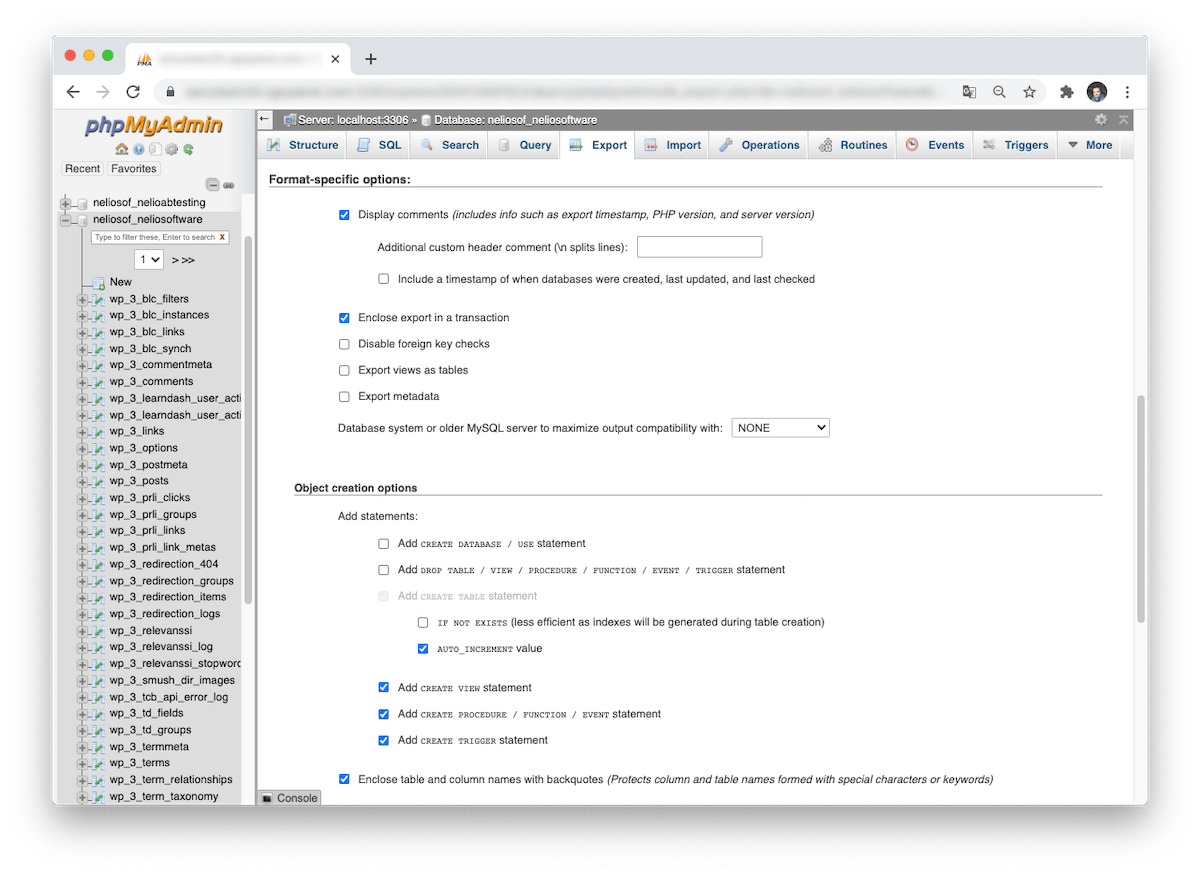Expand the wp_3_postmeta table node
This screenshot has width=1200, height=874.
click(82, 465)
